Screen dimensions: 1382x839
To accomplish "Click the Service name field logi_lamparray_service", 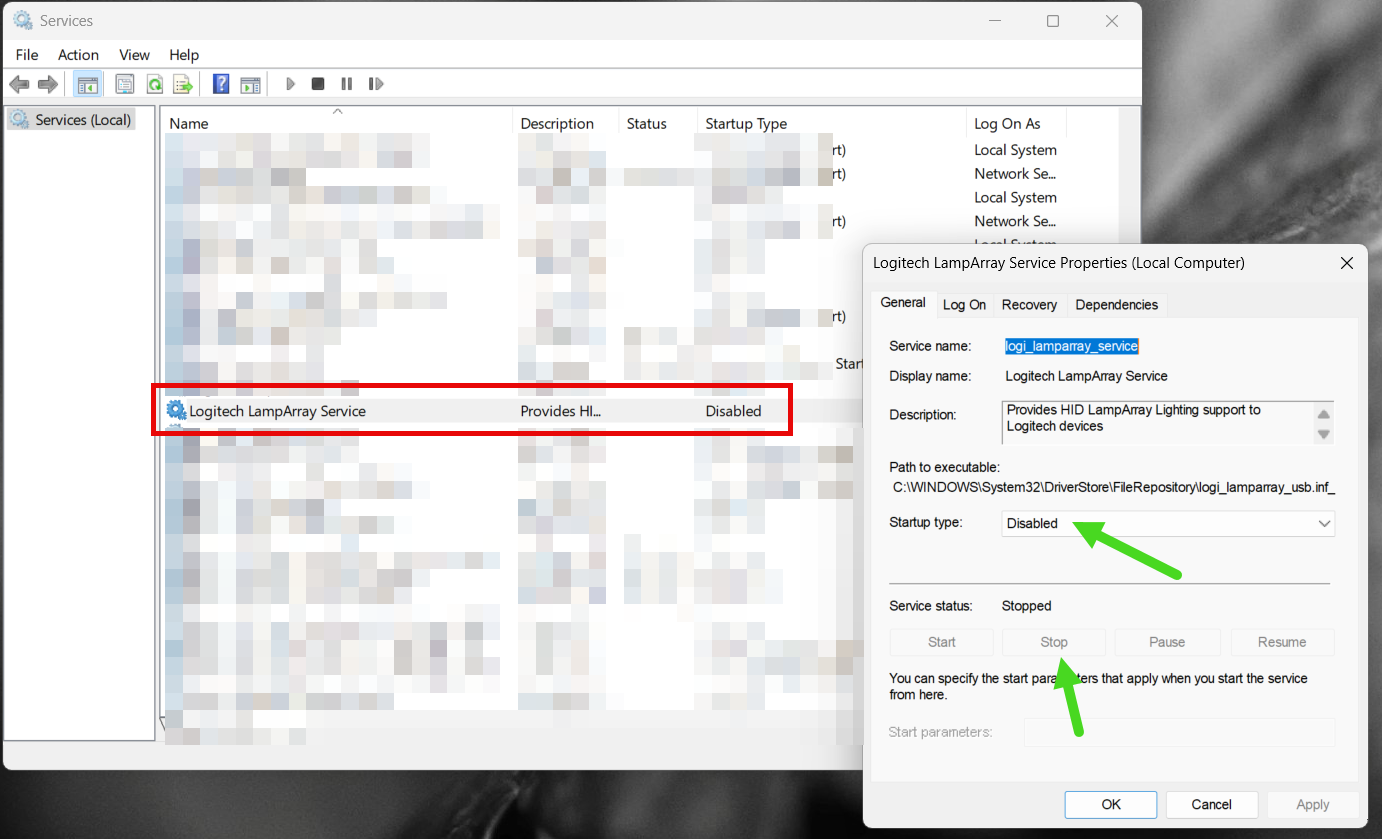I will tap(1071, 346).
